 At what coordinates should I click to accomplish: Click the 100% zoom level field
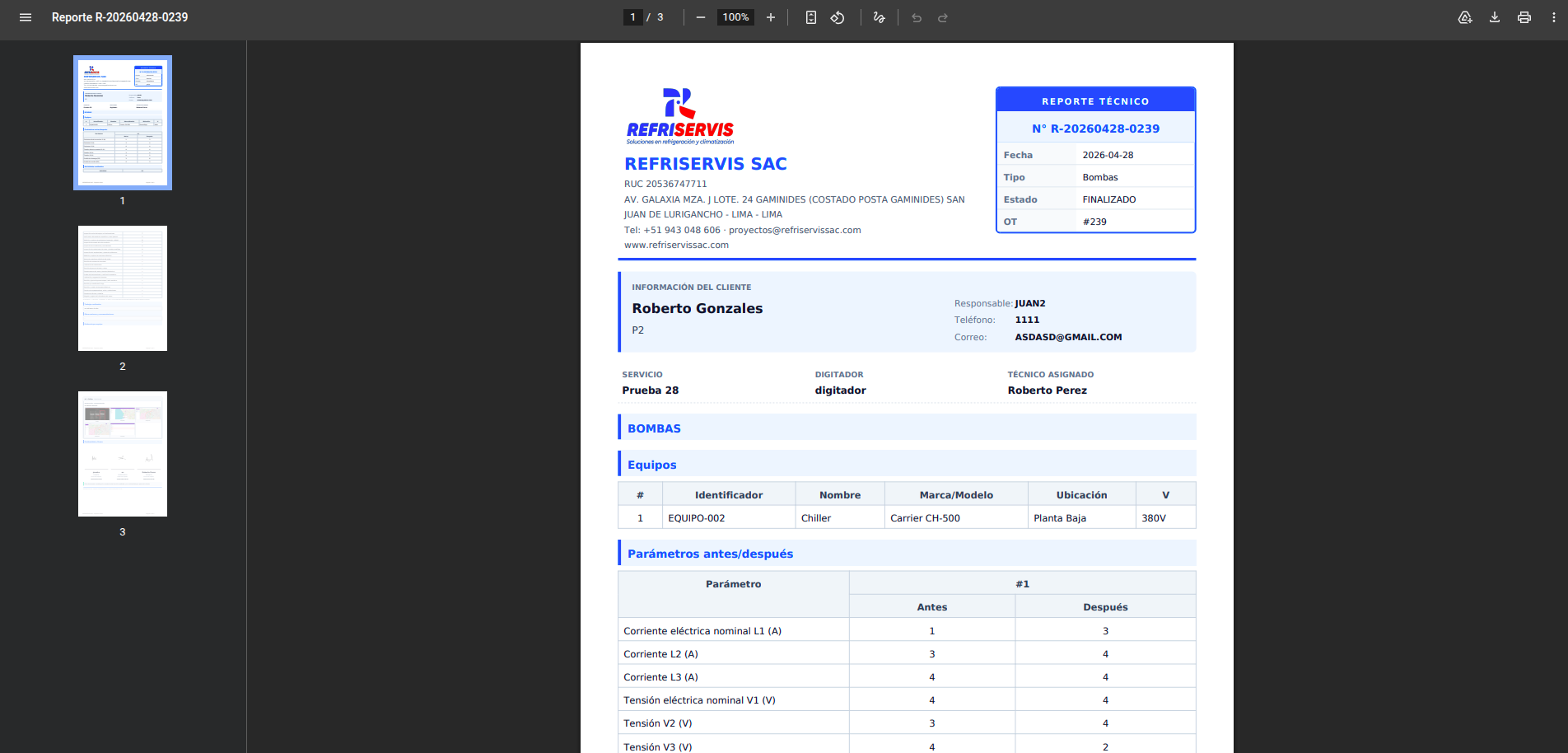coord(735,17)
